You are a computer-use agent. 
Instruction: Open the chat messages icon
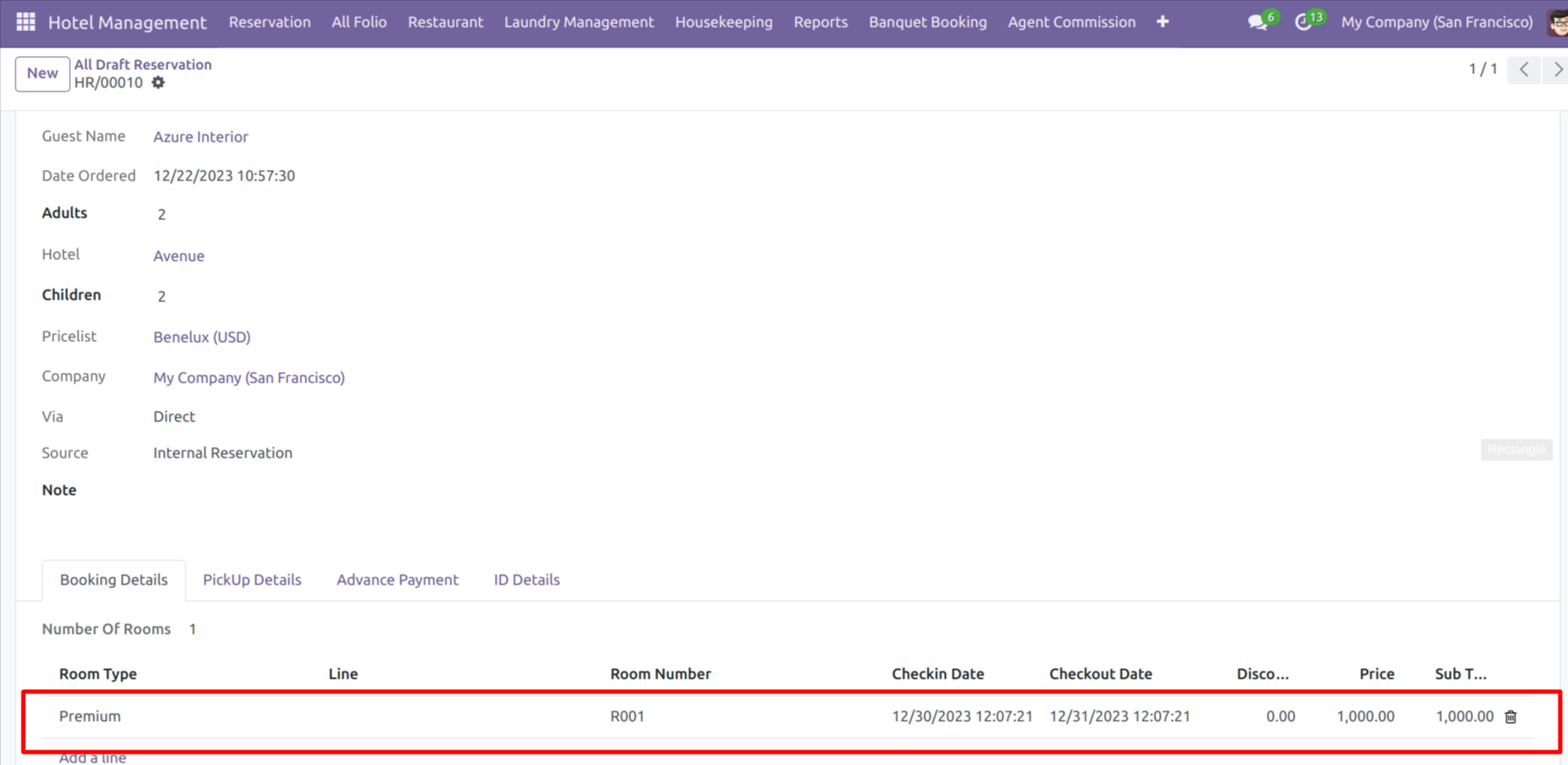1257,22
